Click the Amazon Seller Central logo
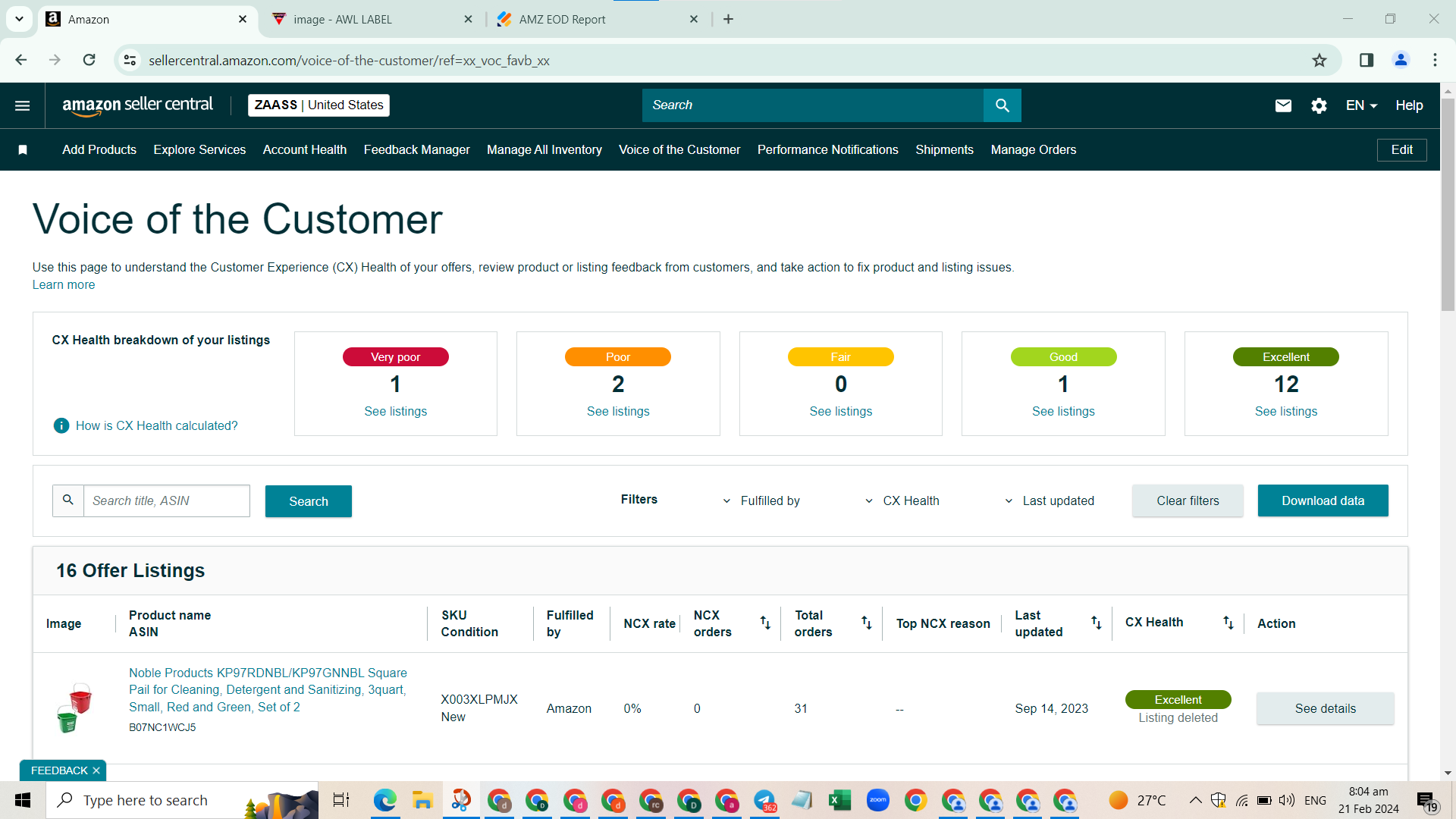 click(137, 105)
